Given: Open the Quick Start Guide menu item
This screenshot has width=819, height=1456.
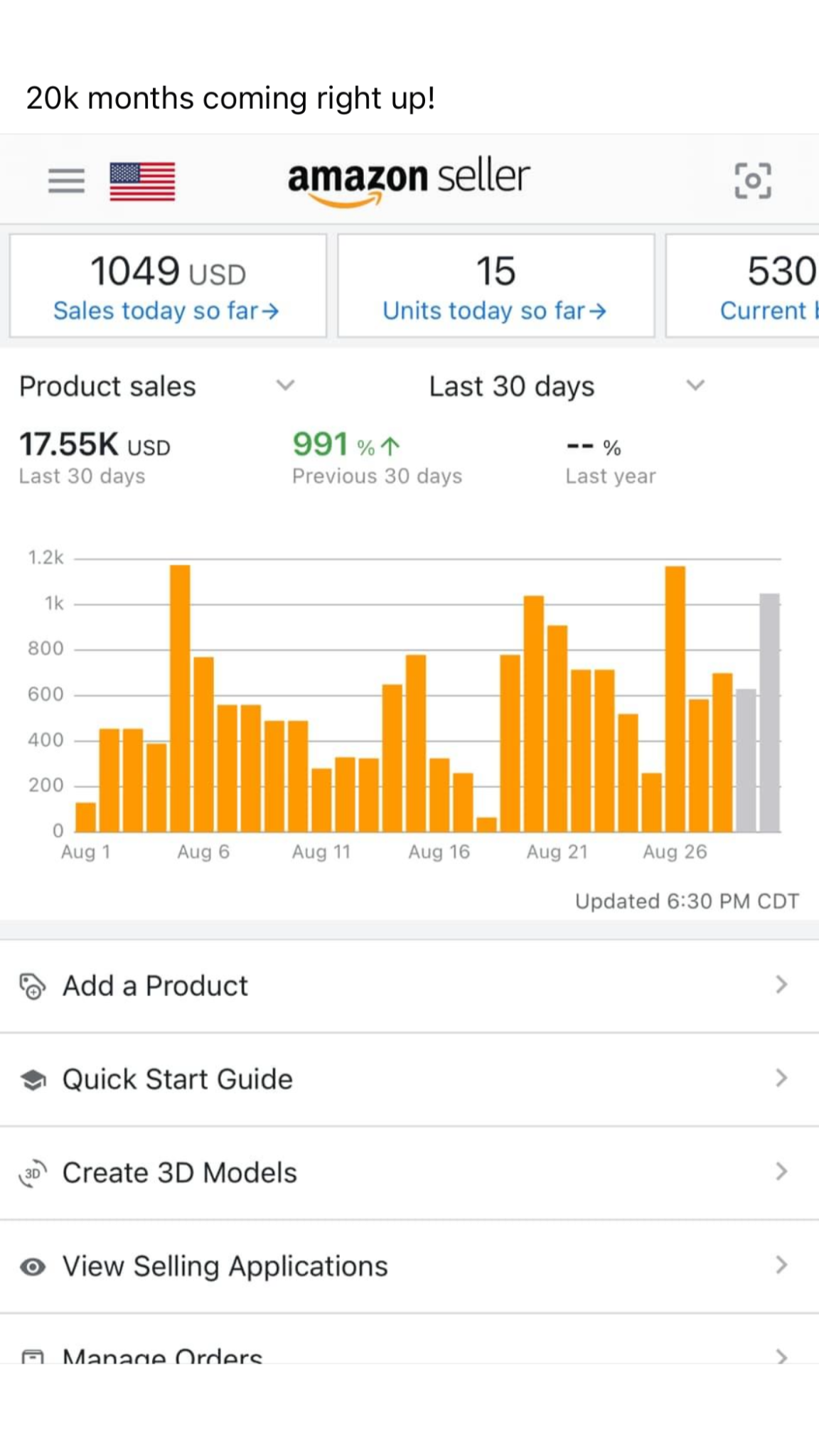Looking at the screenshot, I should coord(178,1079).
